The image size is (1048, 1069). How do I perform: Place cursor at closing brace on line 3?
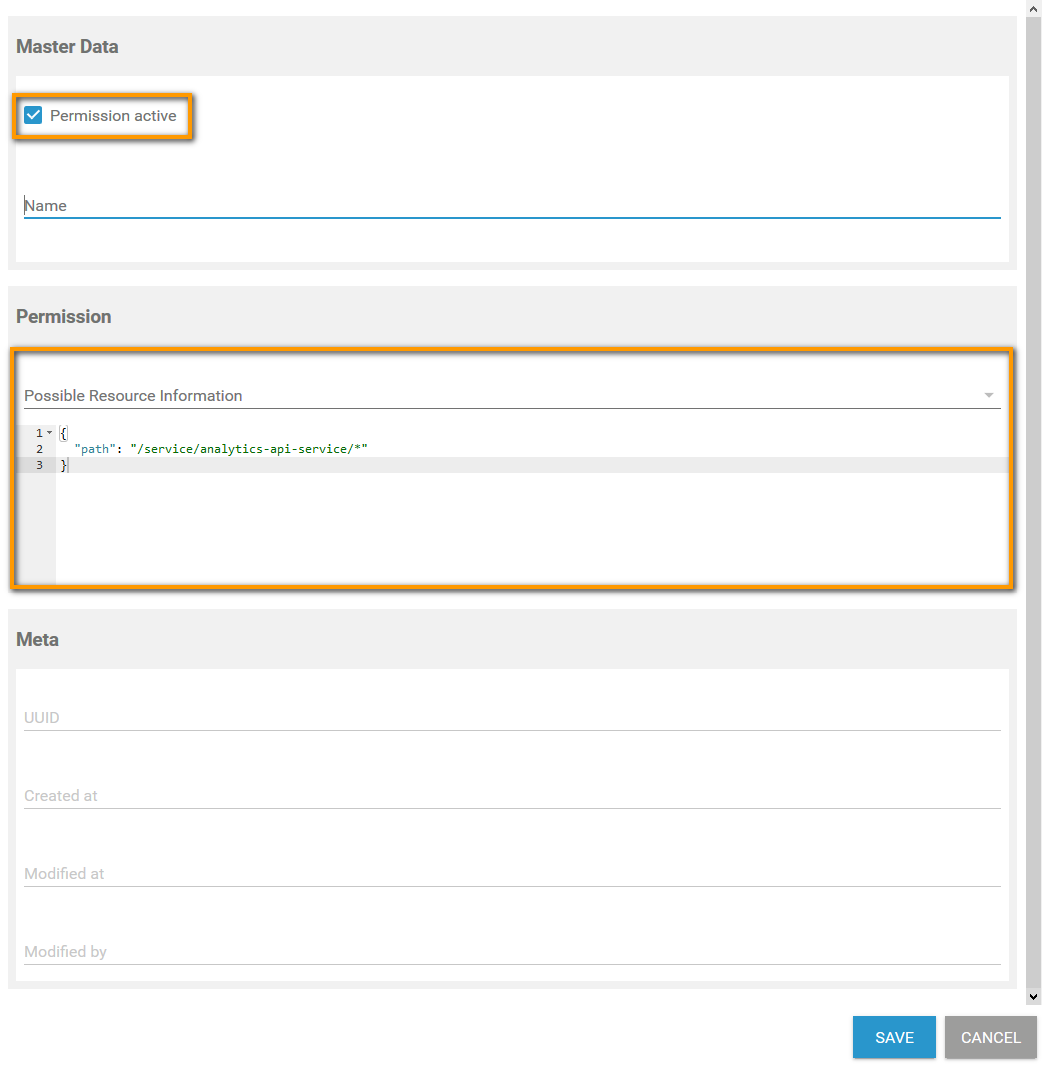(x=64, y=465)
